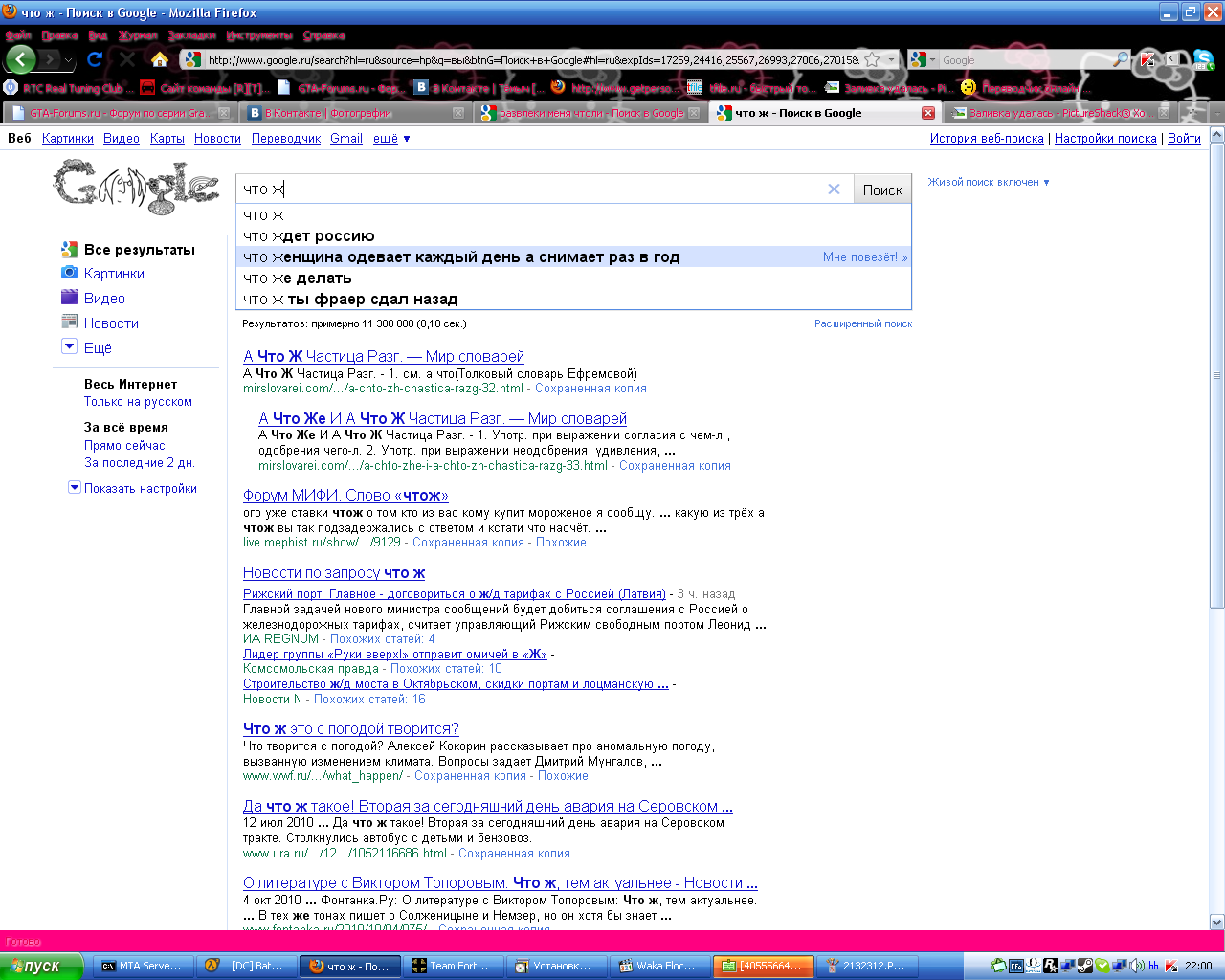The image size is (1225, 980).
Task: Select suggestion 'что ждет россию'
Action: pyautogui.click(x=573, y=236)
